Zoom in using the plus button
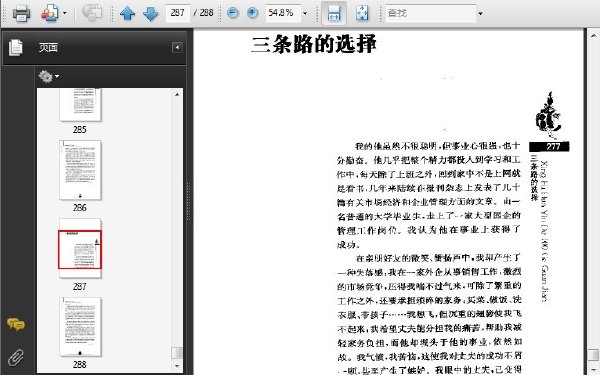600x375 pixels. [x=252, y=13]
